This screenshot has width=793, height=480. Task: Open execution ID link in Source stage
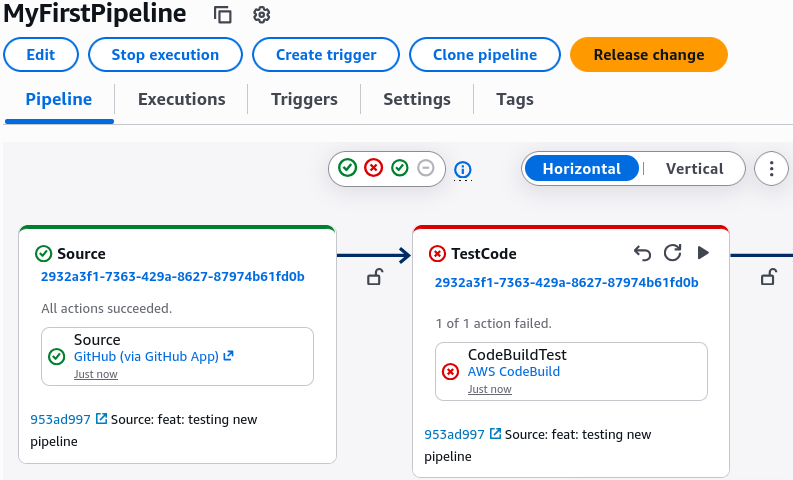(x=172, y=277)
